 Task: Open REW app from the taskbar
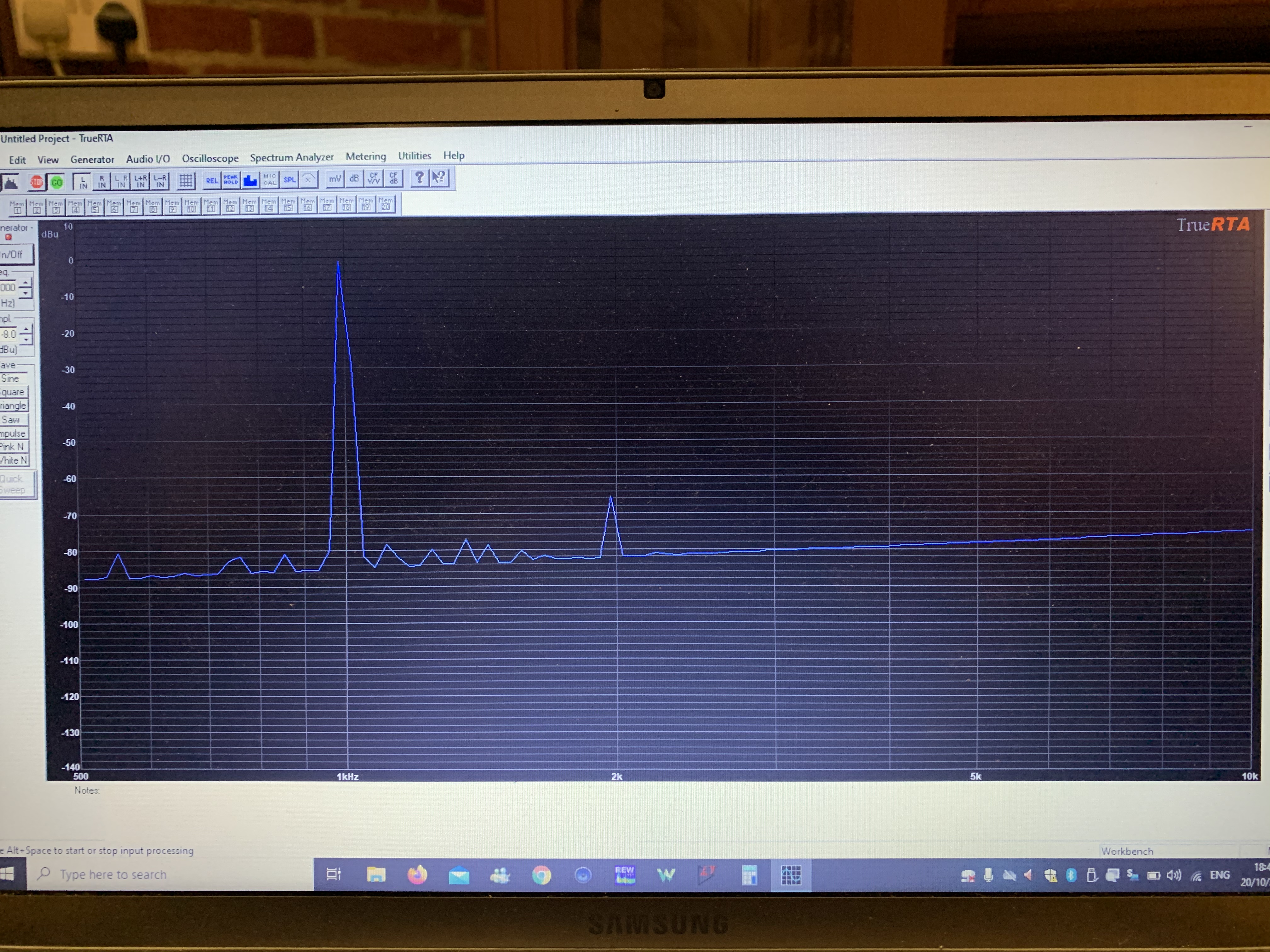coord(624,875)
